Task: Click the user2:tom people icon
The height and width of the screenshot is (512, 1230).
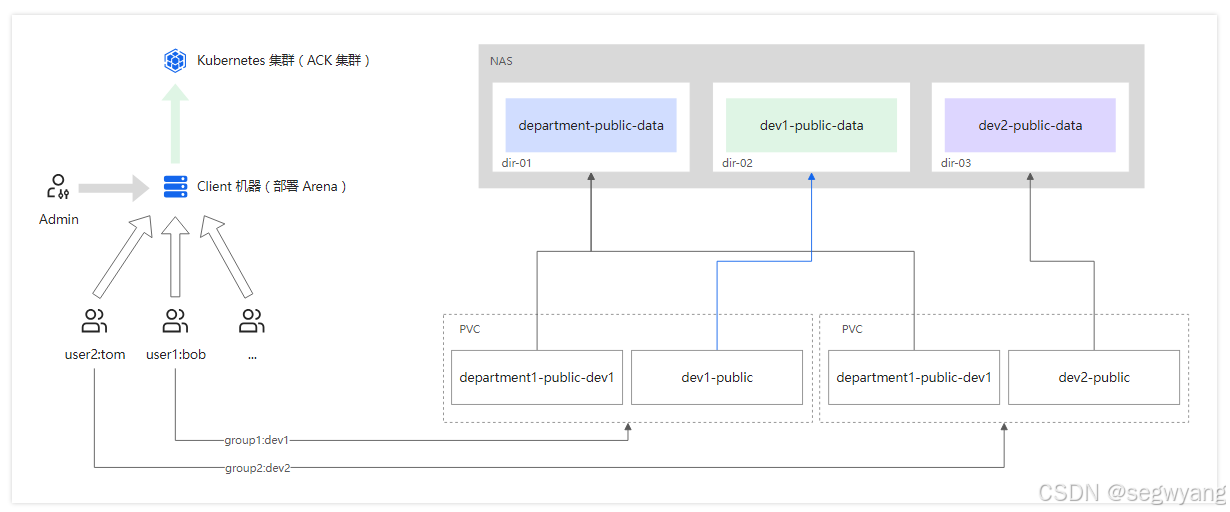Action: tap(94, 321)
